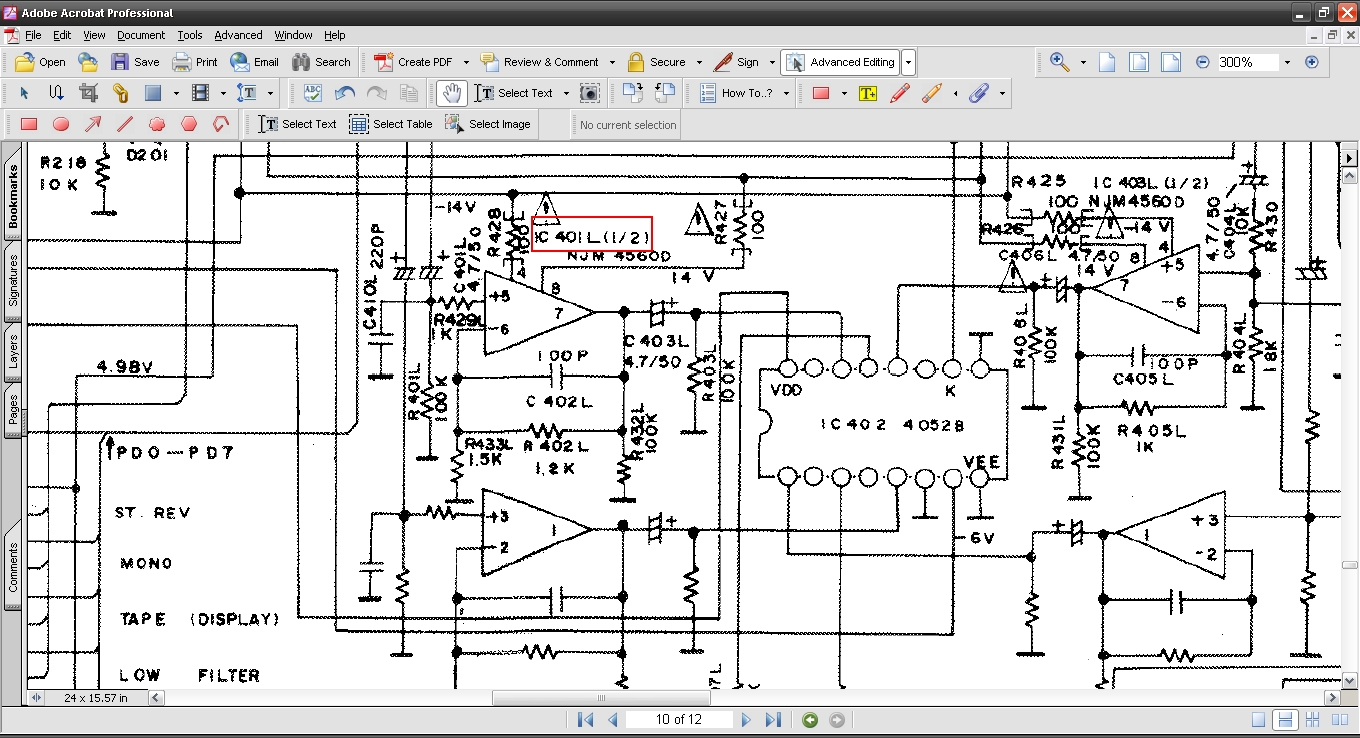1360x738 pixels.
Task: Pick the Arrow drawing tool
Action: pos(93,124)
